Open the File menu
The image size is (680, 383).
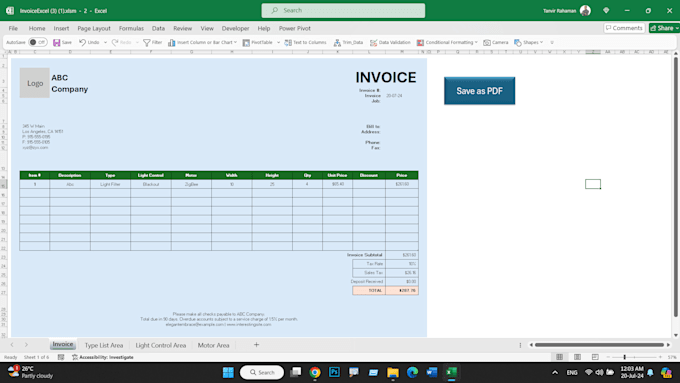[x=13, y=28]
